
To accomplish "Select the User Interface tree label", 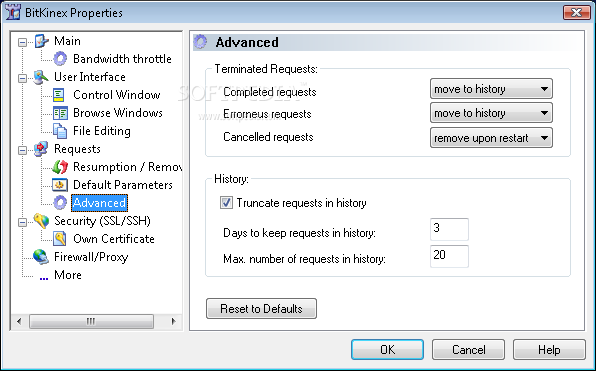I will point(90,77).
